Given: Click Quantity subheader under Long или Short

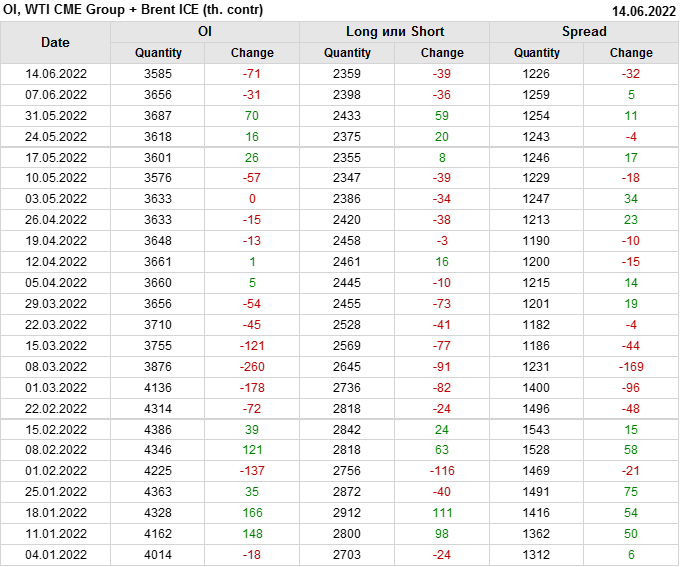Looking at the screenshot, I should point(347,53).
